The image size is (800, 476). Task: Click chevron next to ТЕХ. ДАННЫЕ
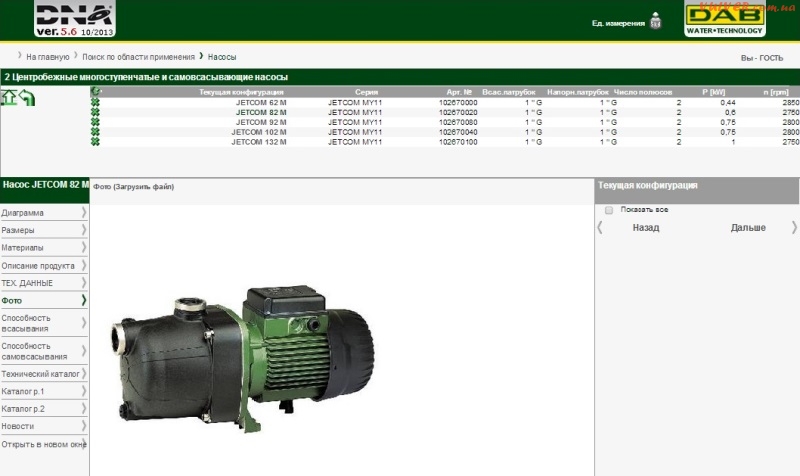point(84,283)
